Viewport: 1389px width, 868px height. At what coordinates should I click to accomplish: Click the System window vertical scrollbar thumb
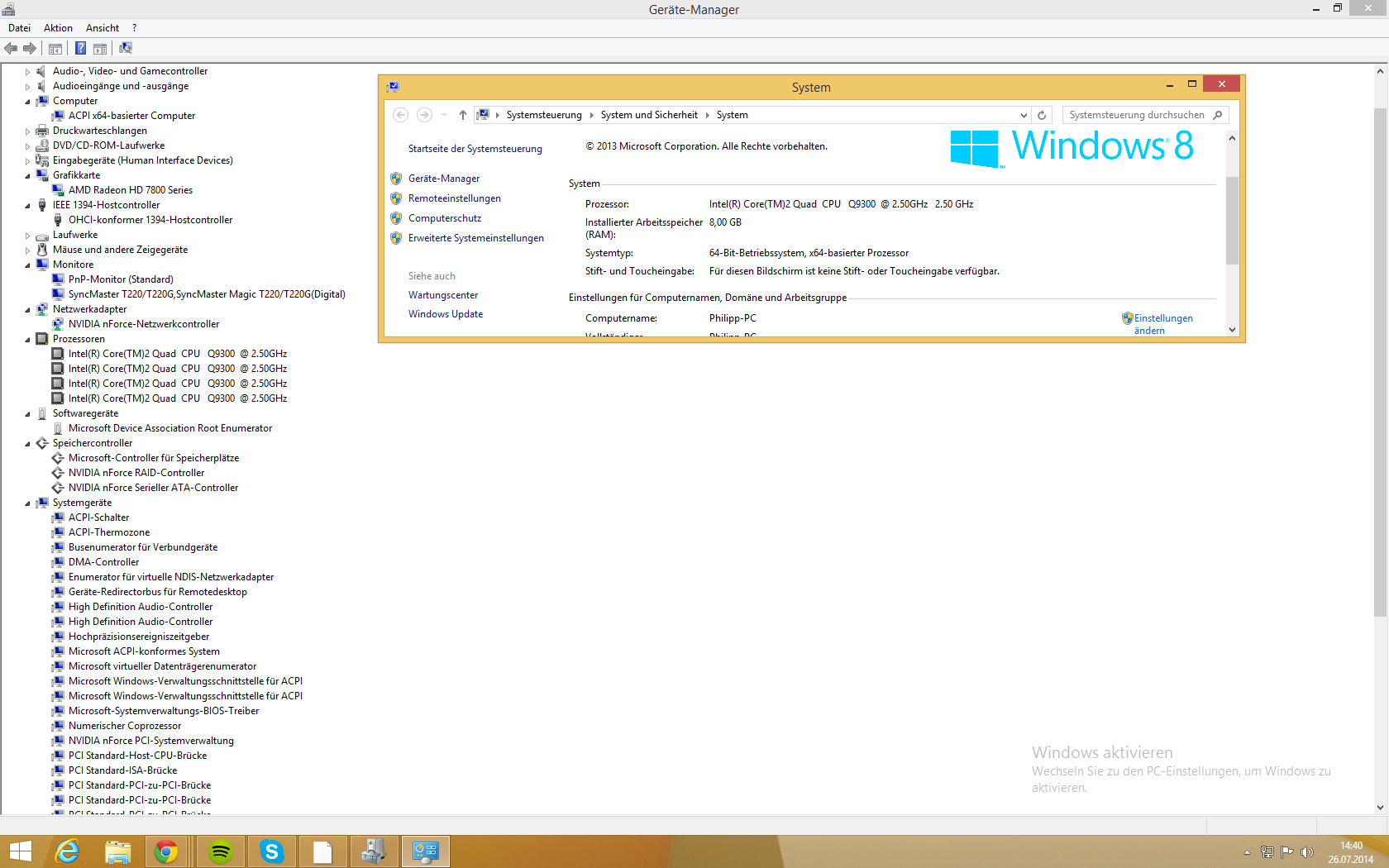tap(1232, 220)
